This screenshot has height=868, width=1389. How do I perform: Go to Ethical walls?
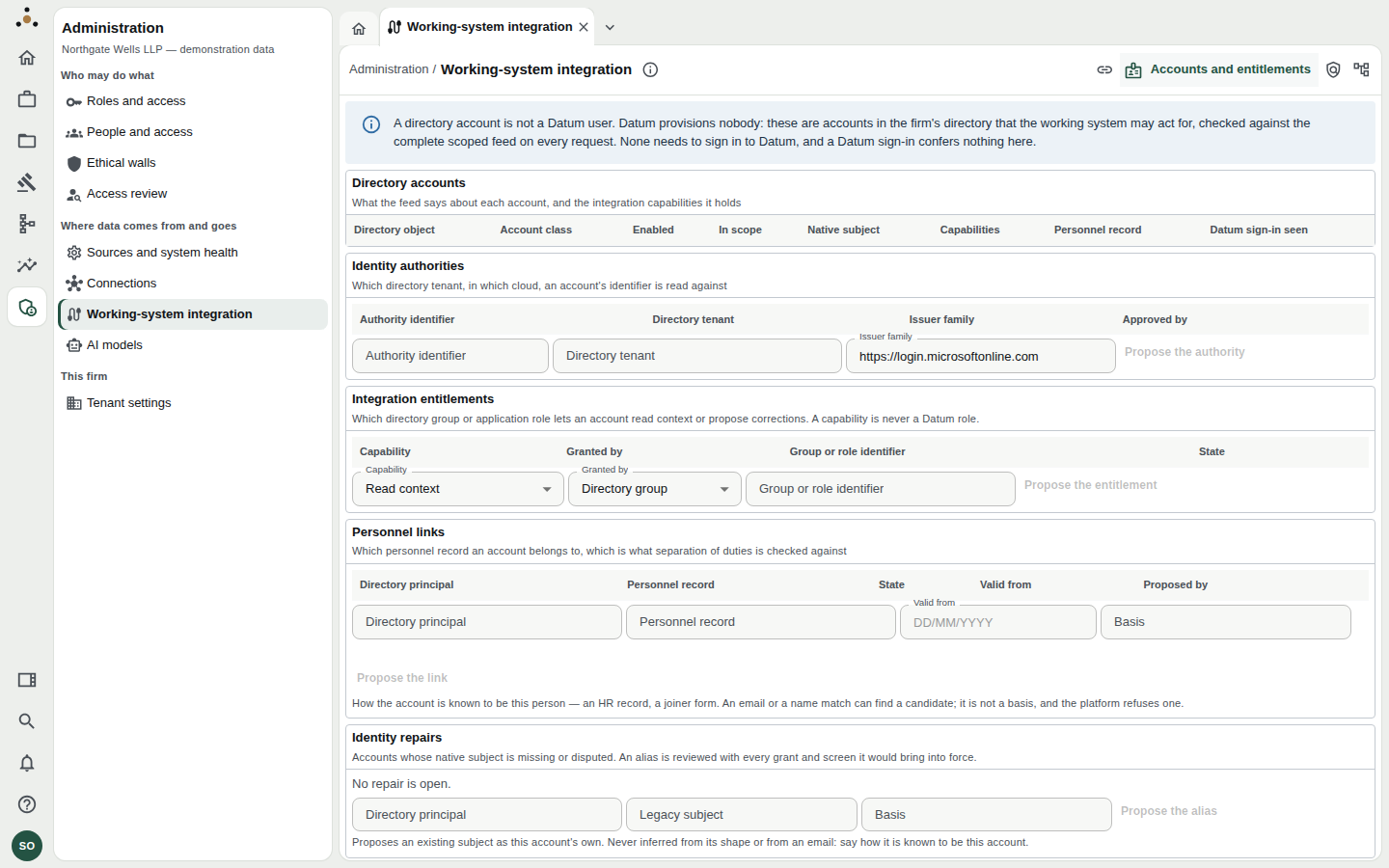[193, 163]
